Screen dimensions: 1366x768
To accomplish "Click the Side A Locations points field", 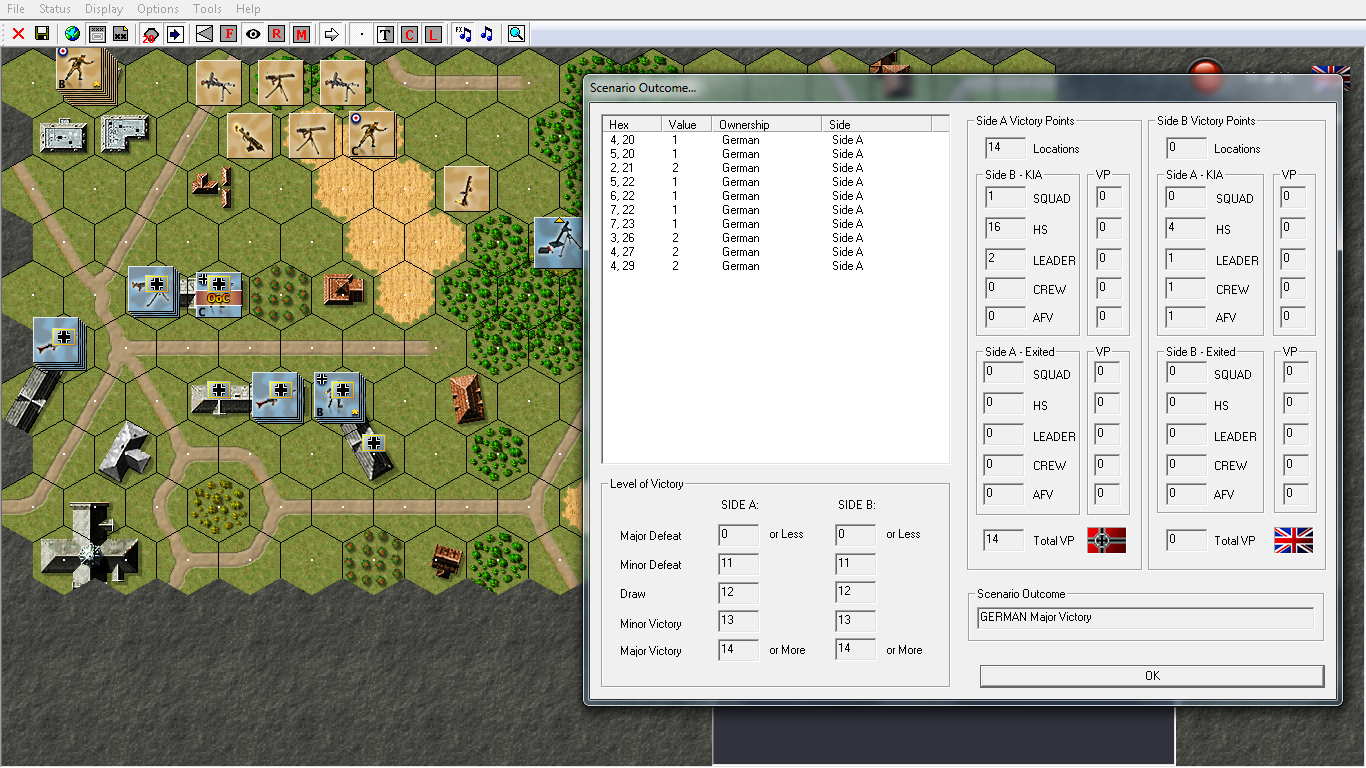I will click(x=1005, y=149).
